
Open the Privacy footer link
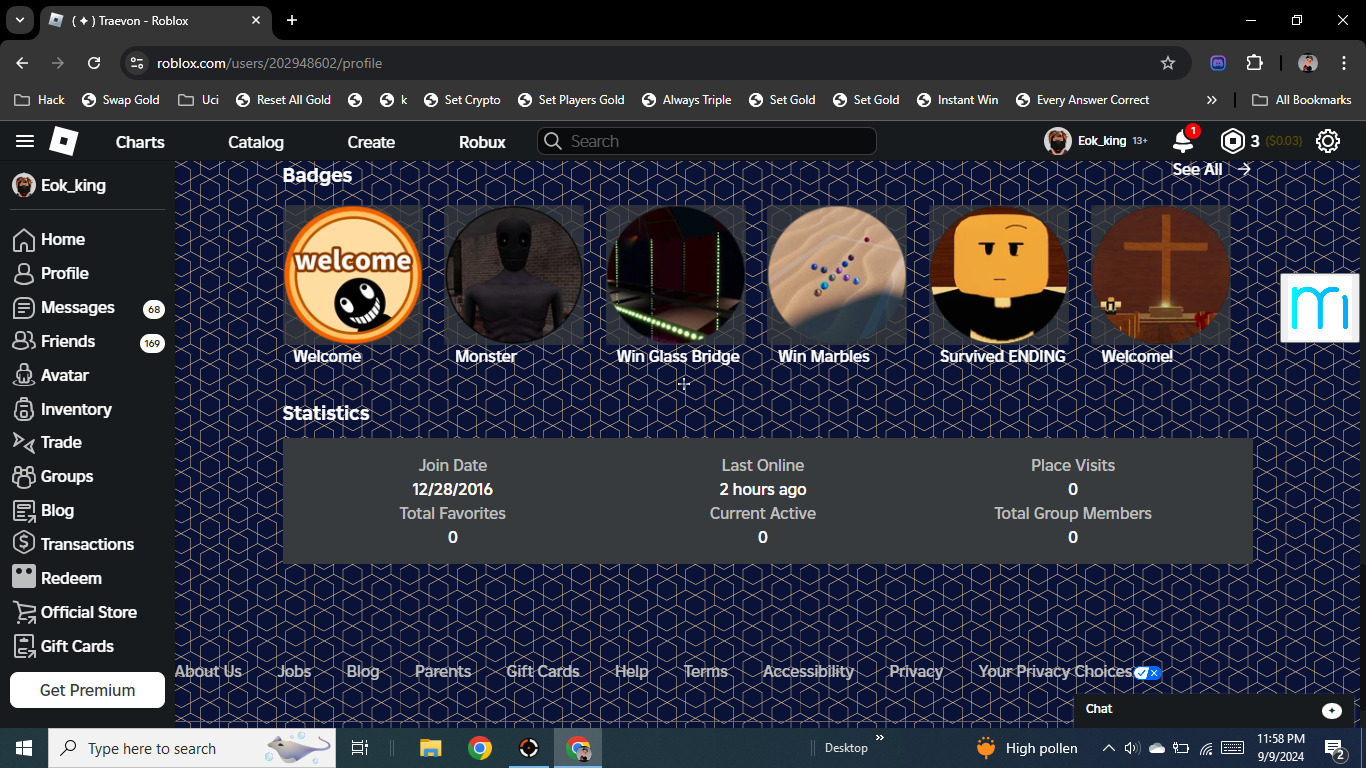pyautogui.click(x=916, y=671)
